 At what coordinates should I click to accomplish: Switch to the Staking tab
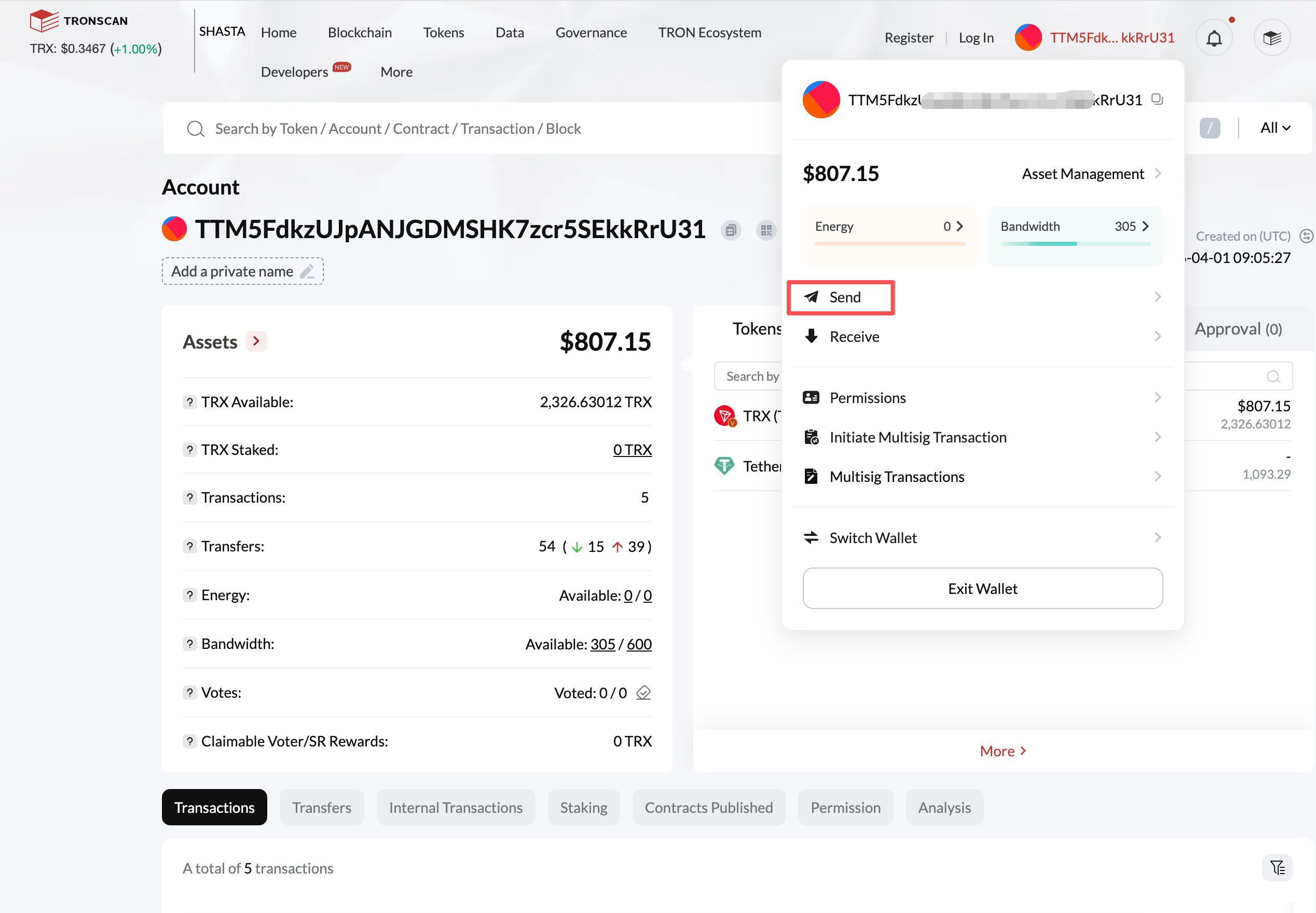(584, 807)
